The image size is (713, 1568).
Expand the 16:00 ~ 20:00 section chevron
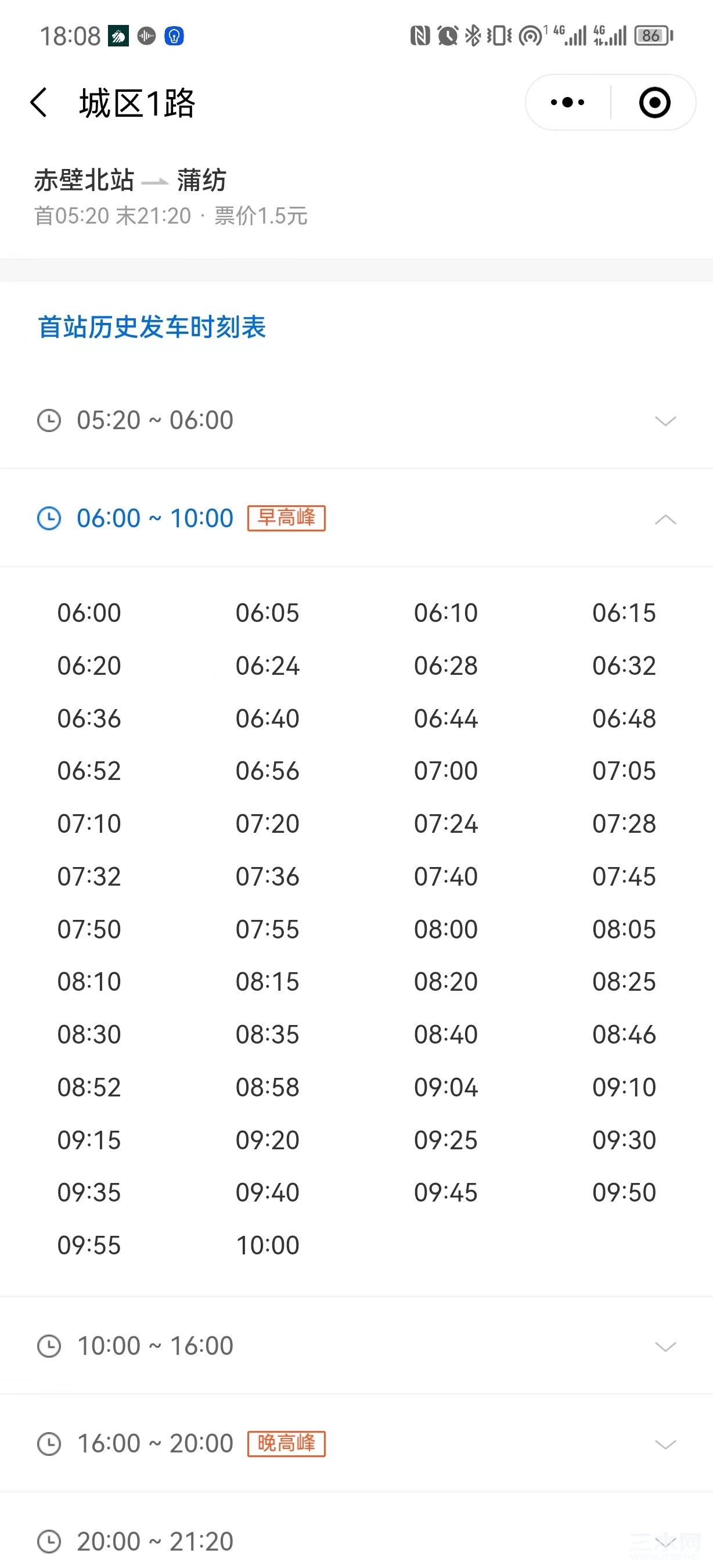665,1444
